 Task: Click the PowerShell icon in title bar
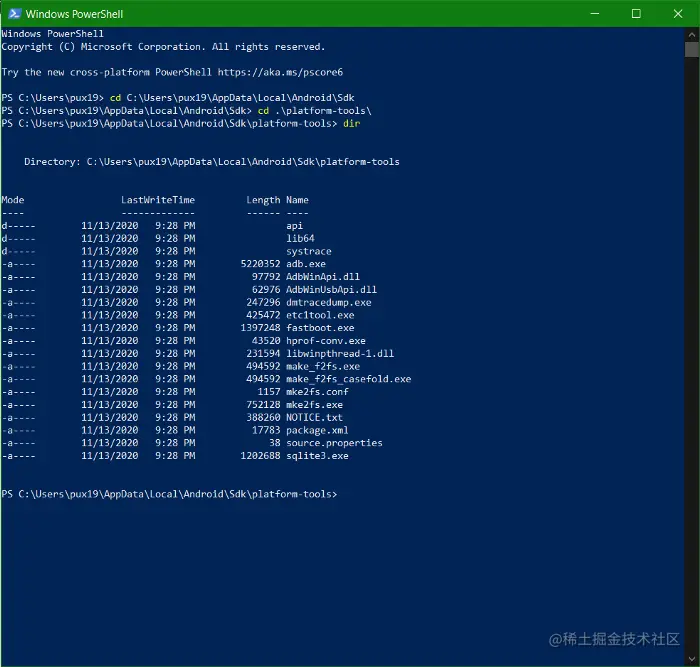click(x=14, y=14)
